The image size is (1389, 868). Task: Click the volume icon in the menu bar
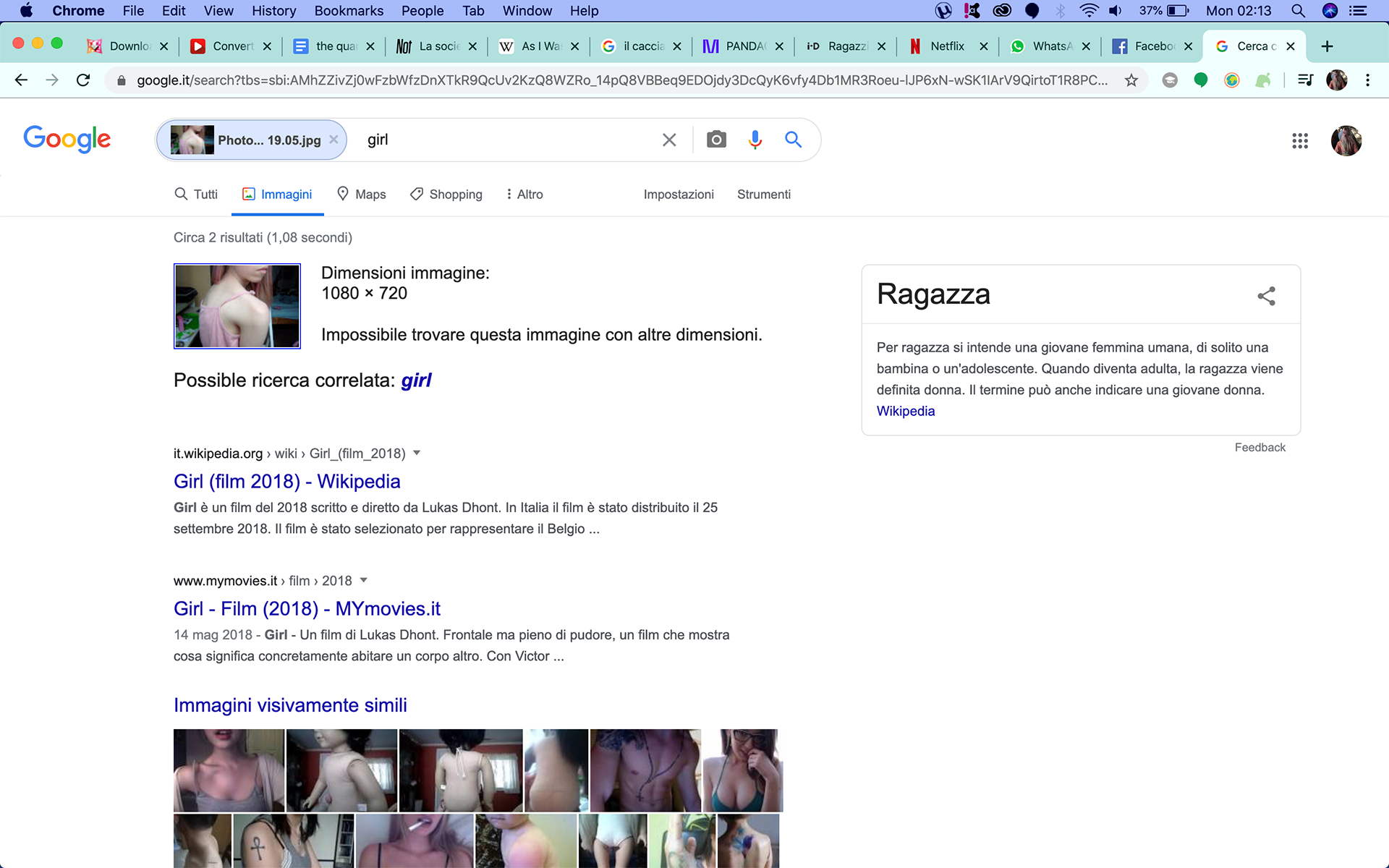1116,11
